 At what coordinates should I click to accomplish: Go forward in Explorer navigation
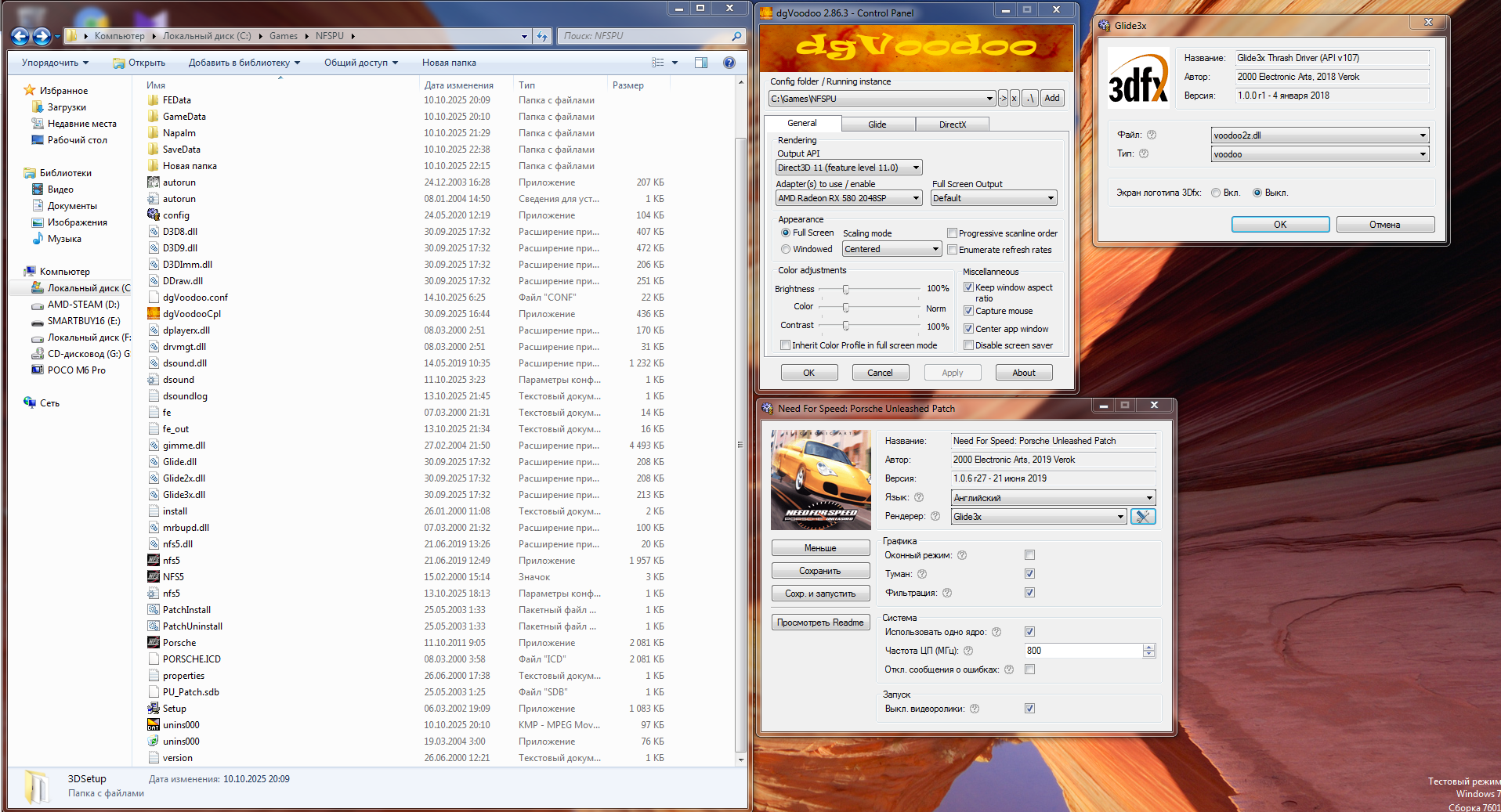[x=42, y=36]
